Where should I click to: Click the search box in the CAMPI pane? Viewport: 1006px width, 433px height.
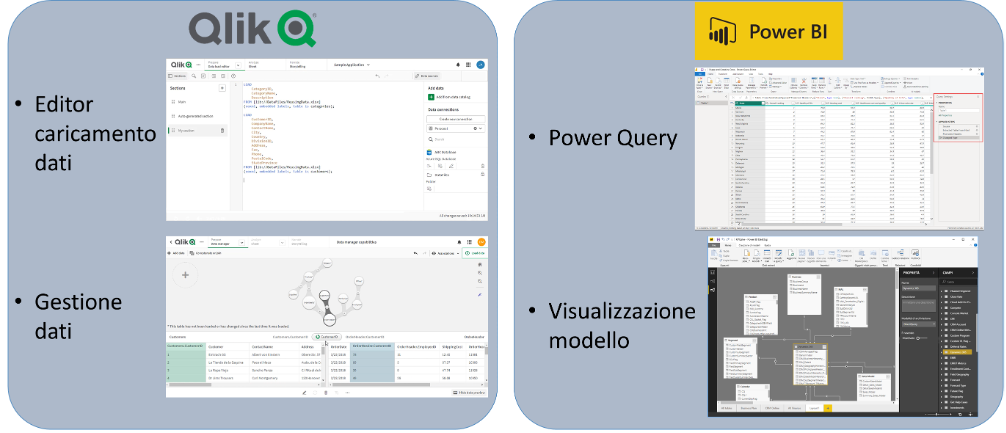[x=959, y=282]
